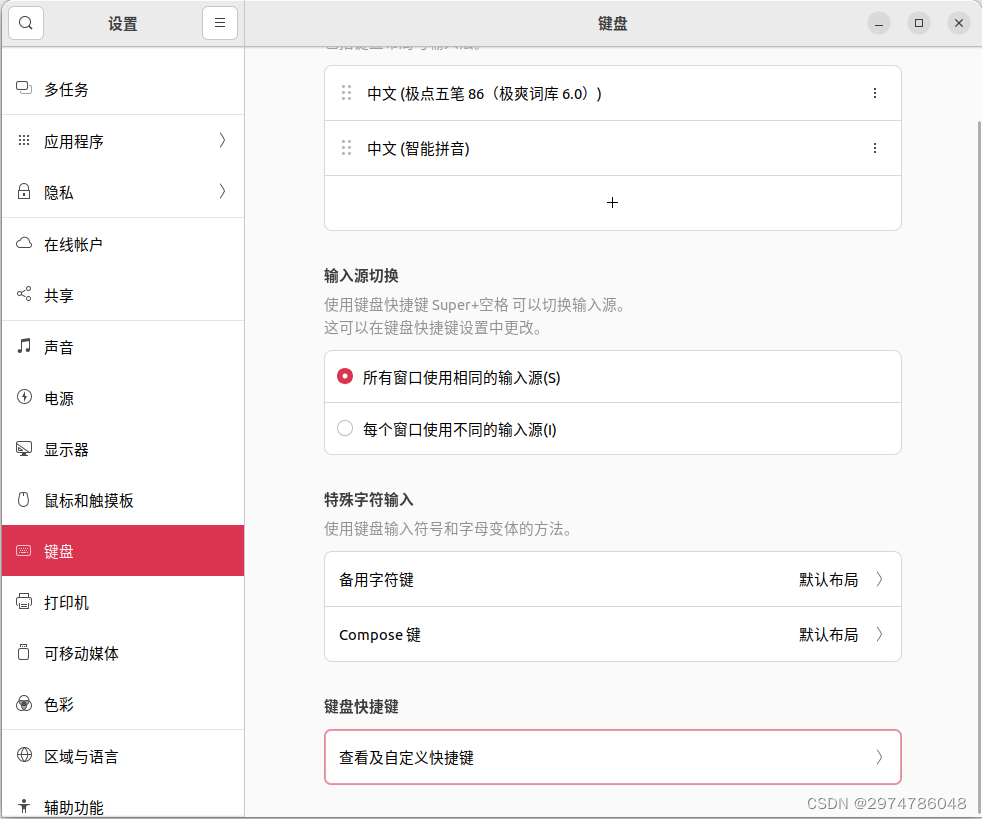Open 在线帐户 settings page
982x819 pixels.
(x=123, y=244)
